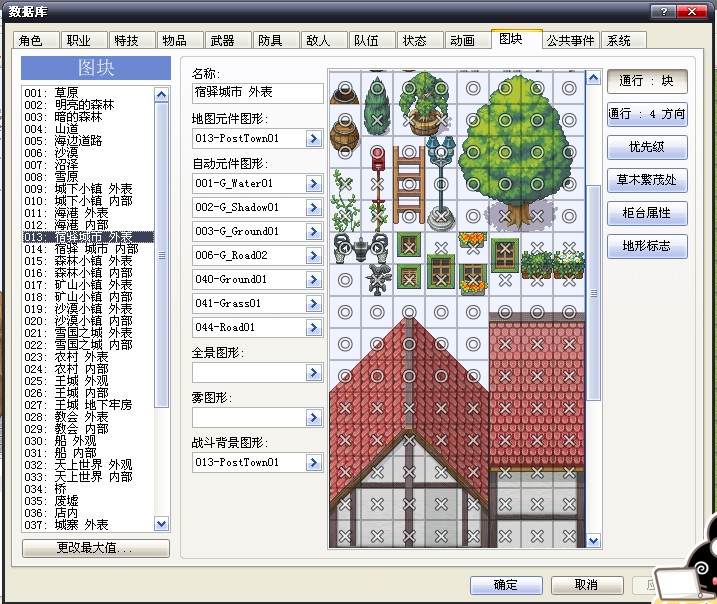Click tile palette scroll-up arrow

click(593, 78)
